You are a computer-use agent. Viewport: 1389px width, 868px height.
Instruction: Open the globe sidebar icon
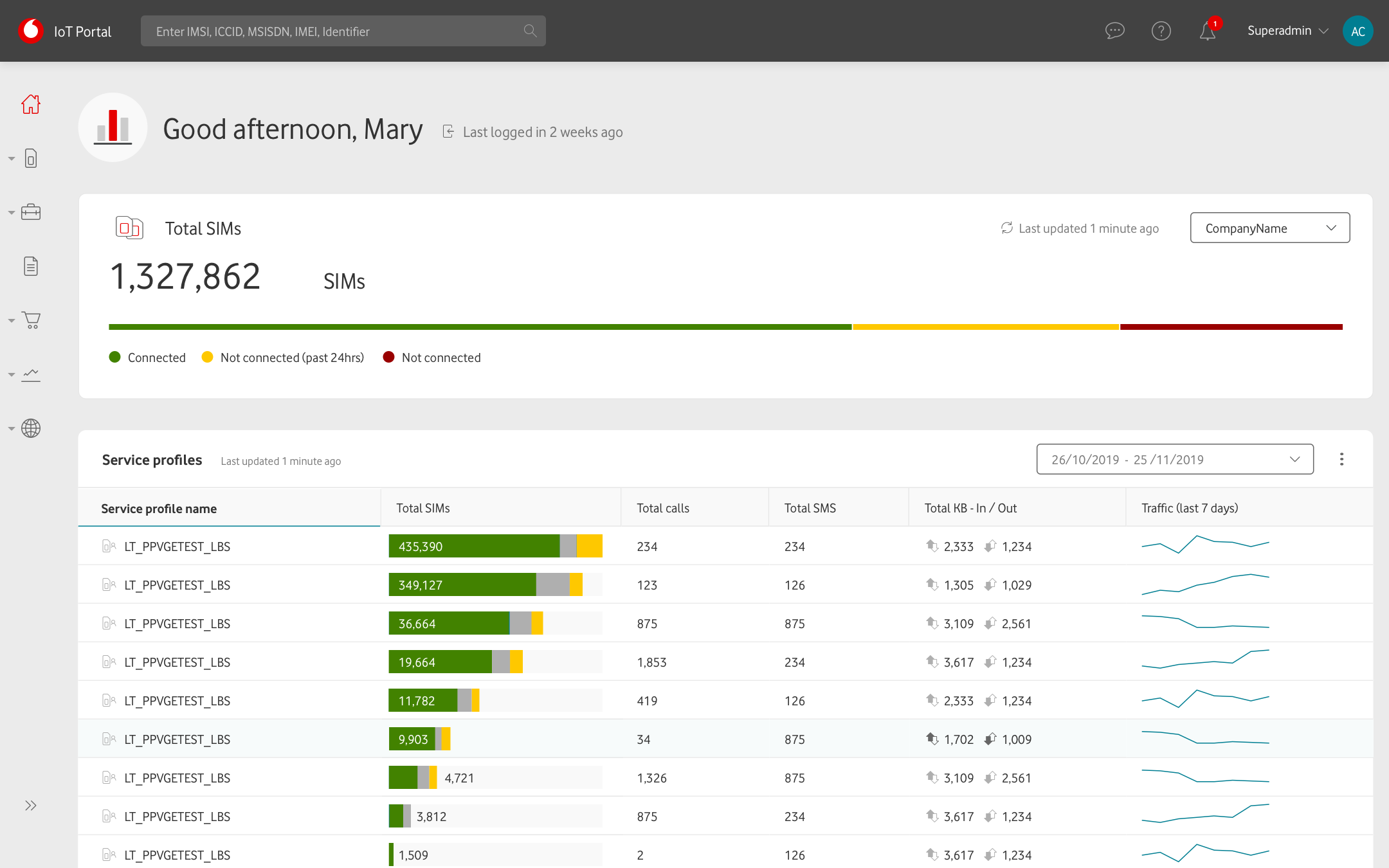click(x=31, y=428)
